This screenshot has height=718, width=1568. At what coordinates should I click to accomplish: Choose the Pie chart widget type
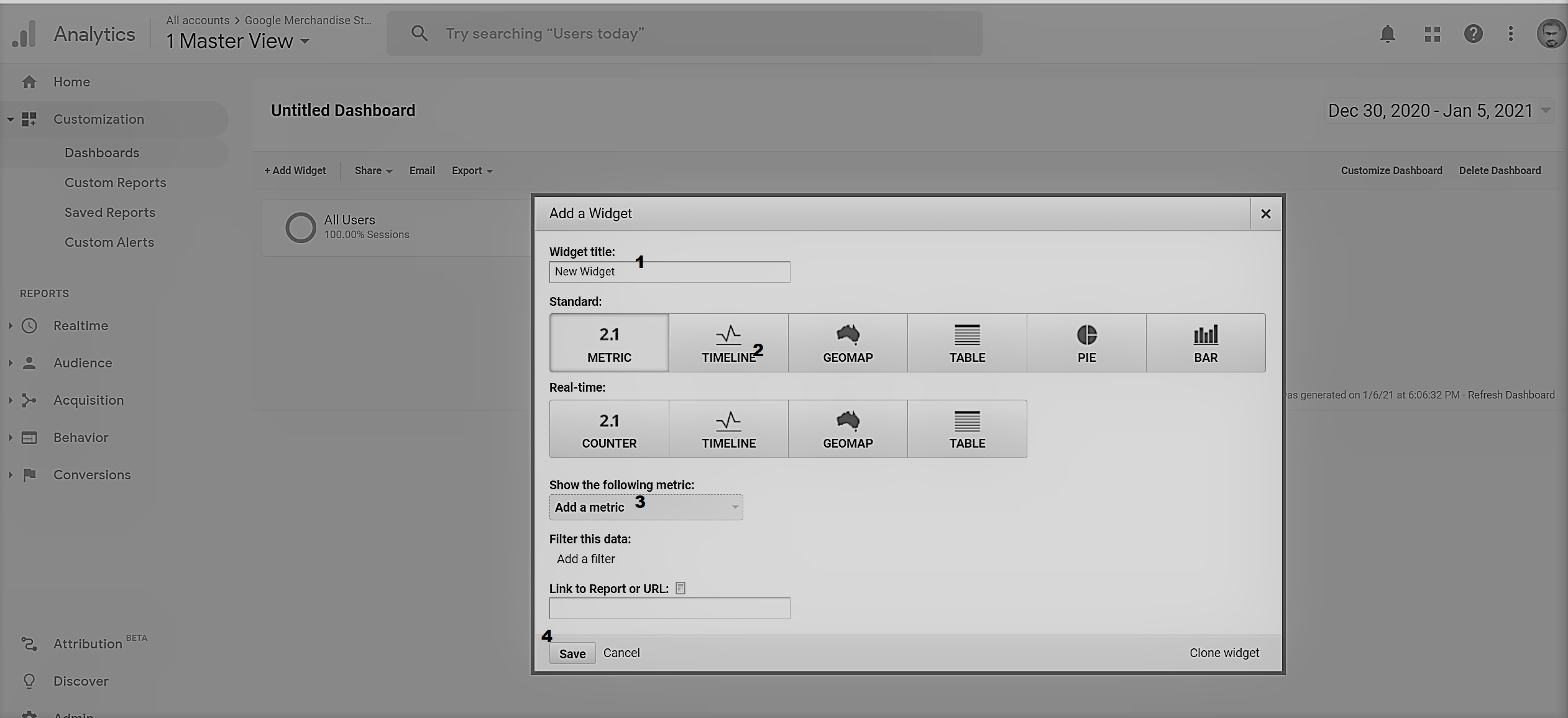tap(1086, 343)
